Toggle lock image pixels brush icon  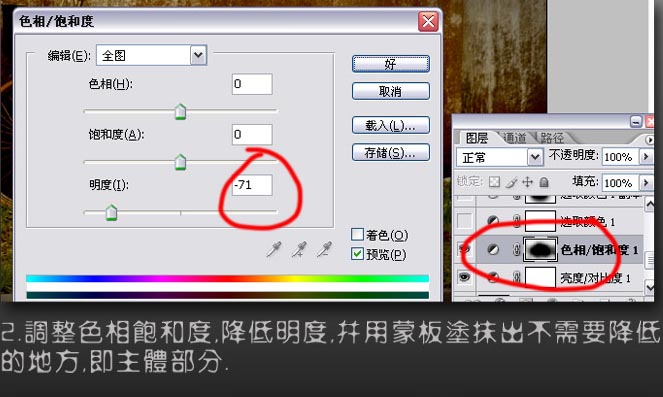pyautogui.click(x=511, y=182)
